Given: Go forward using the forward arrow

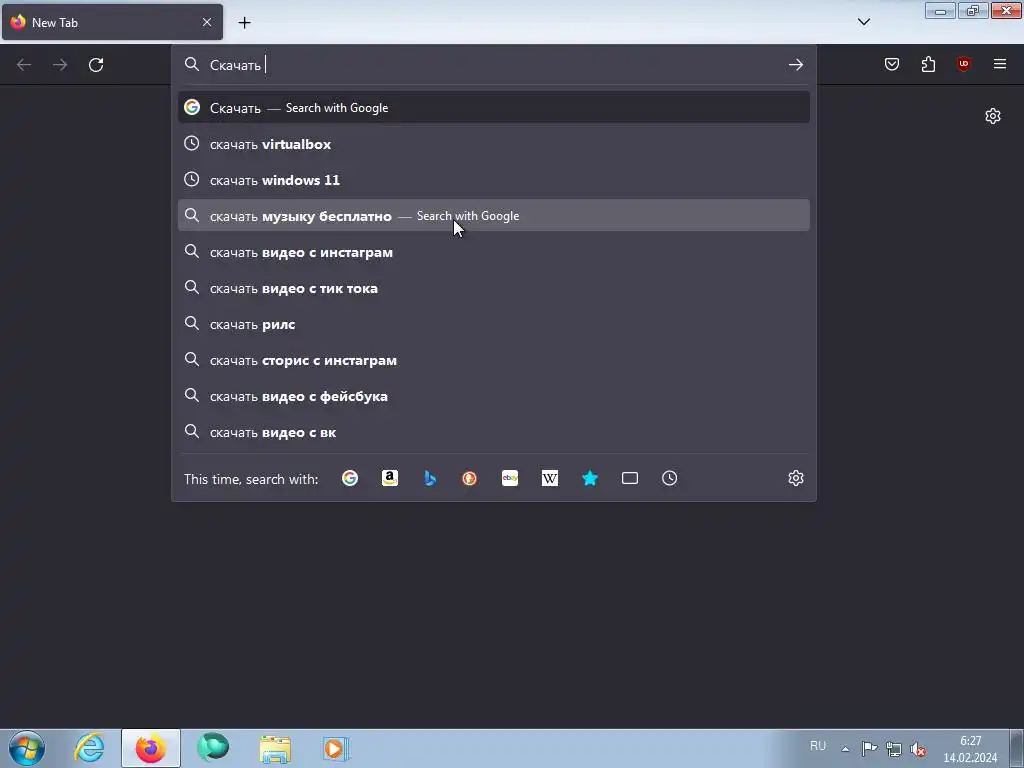Looking at the screenshot, I should pyautogui.click(x=60, y=65).
